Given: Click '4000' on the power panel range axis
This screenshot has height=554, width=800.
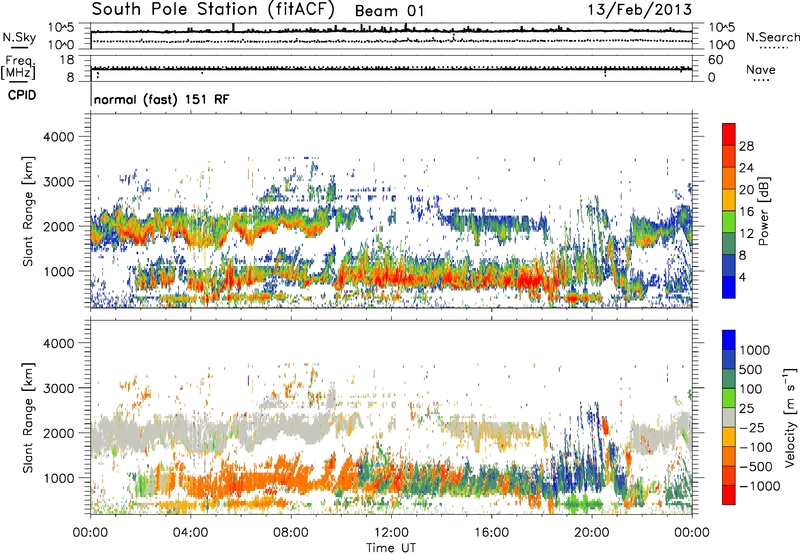Looking at the screenshot, I should (x=58, y=137).
